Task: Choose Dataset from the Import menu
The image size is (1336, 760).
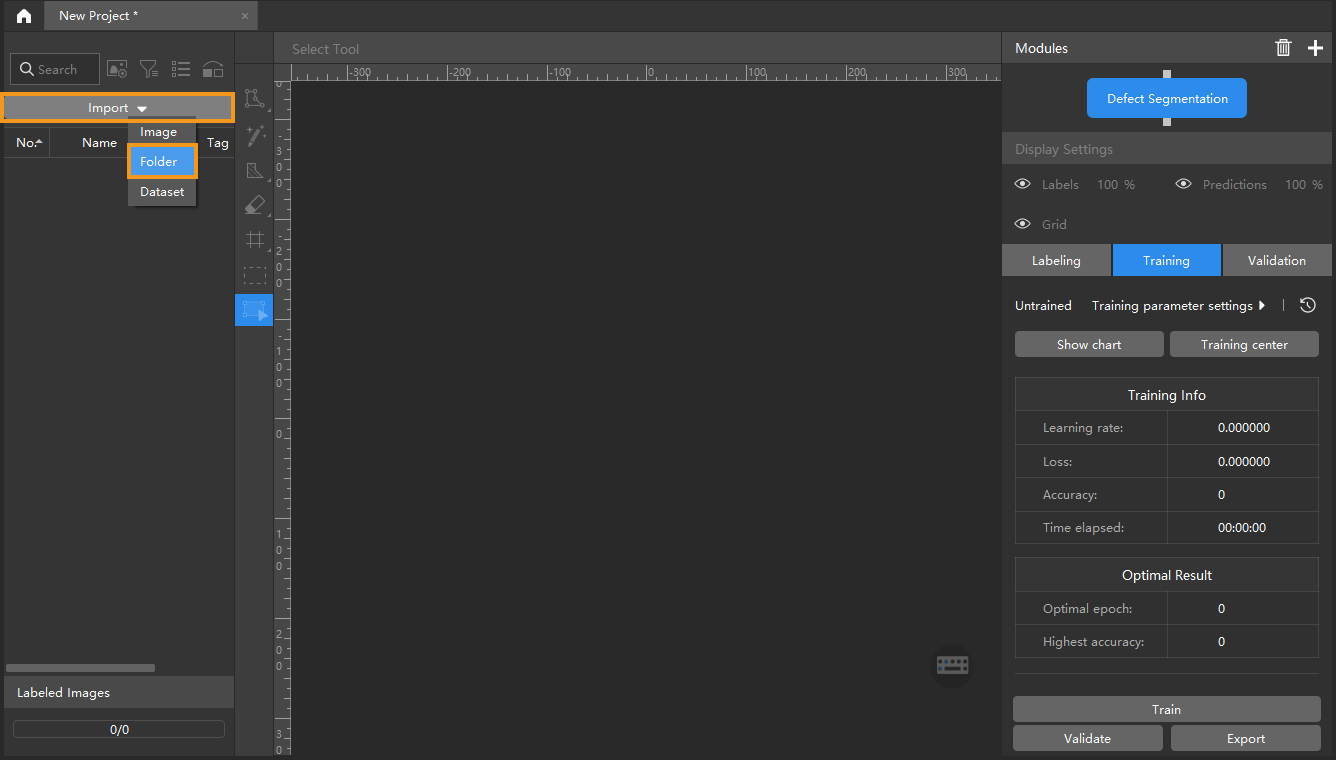Action: point(161,191)
